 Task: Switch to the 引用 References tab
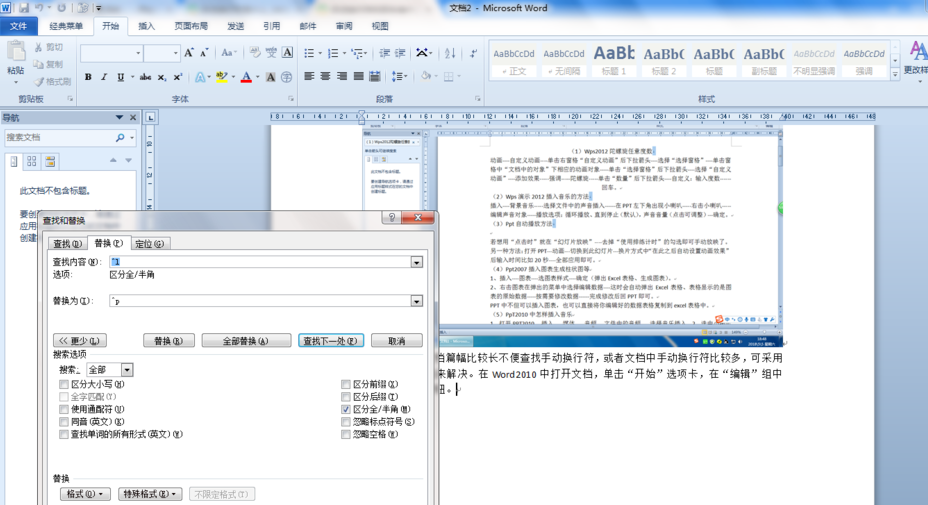pyautogui.click(x=272, y=26)
